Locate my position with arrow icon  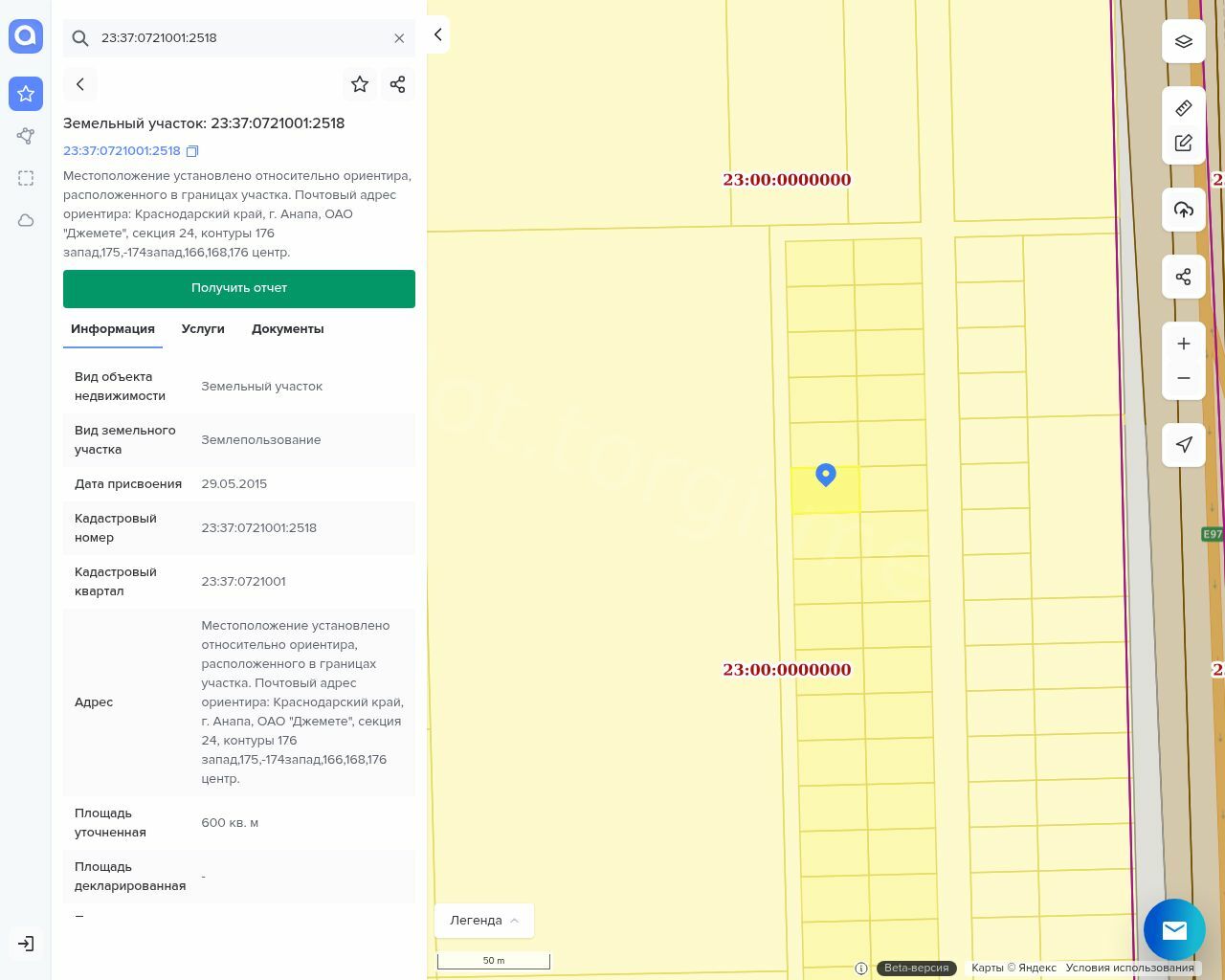[1183, 444]
